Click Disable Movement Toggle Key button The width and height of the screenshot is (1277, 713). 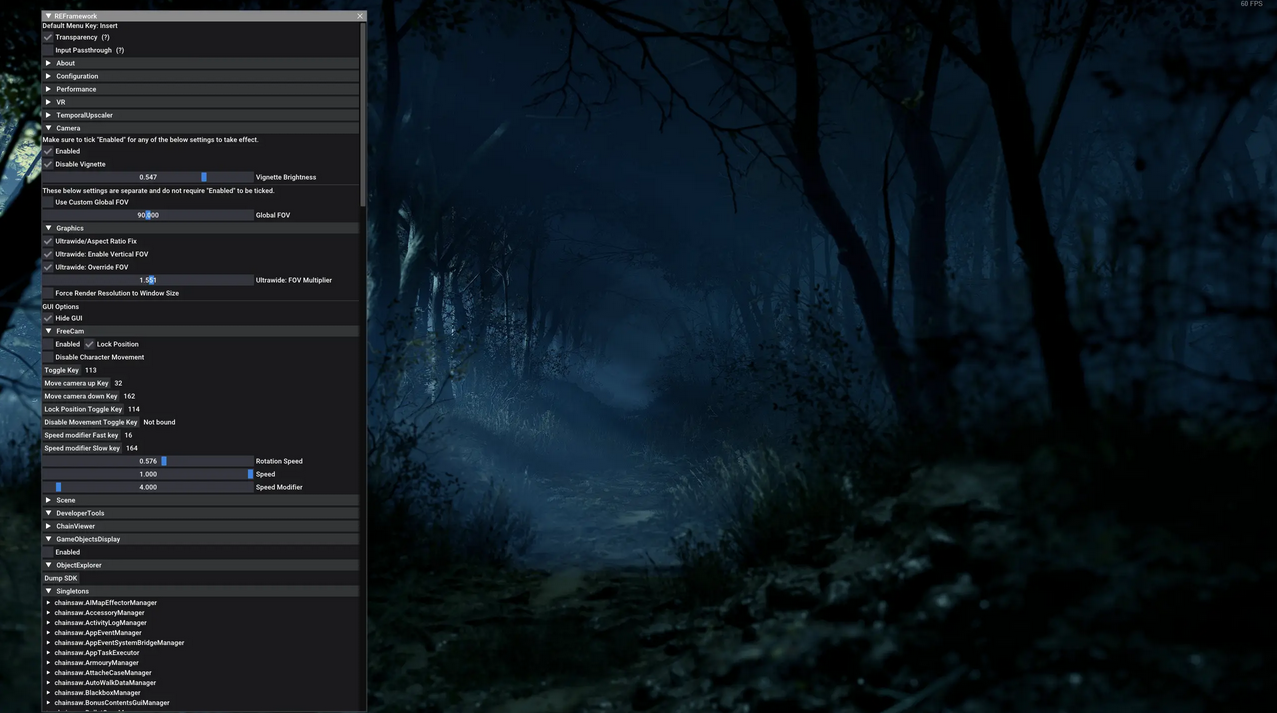pyautogui.click(x=91, y=422)
